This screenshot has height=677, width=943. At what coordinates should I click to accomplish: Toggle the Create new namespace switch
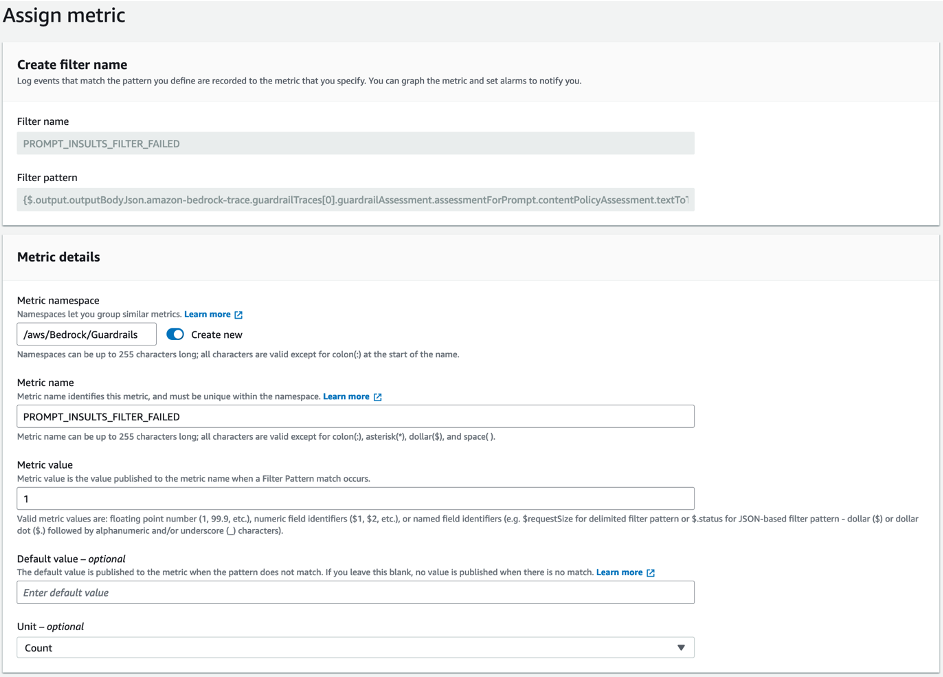pos(175,334)
